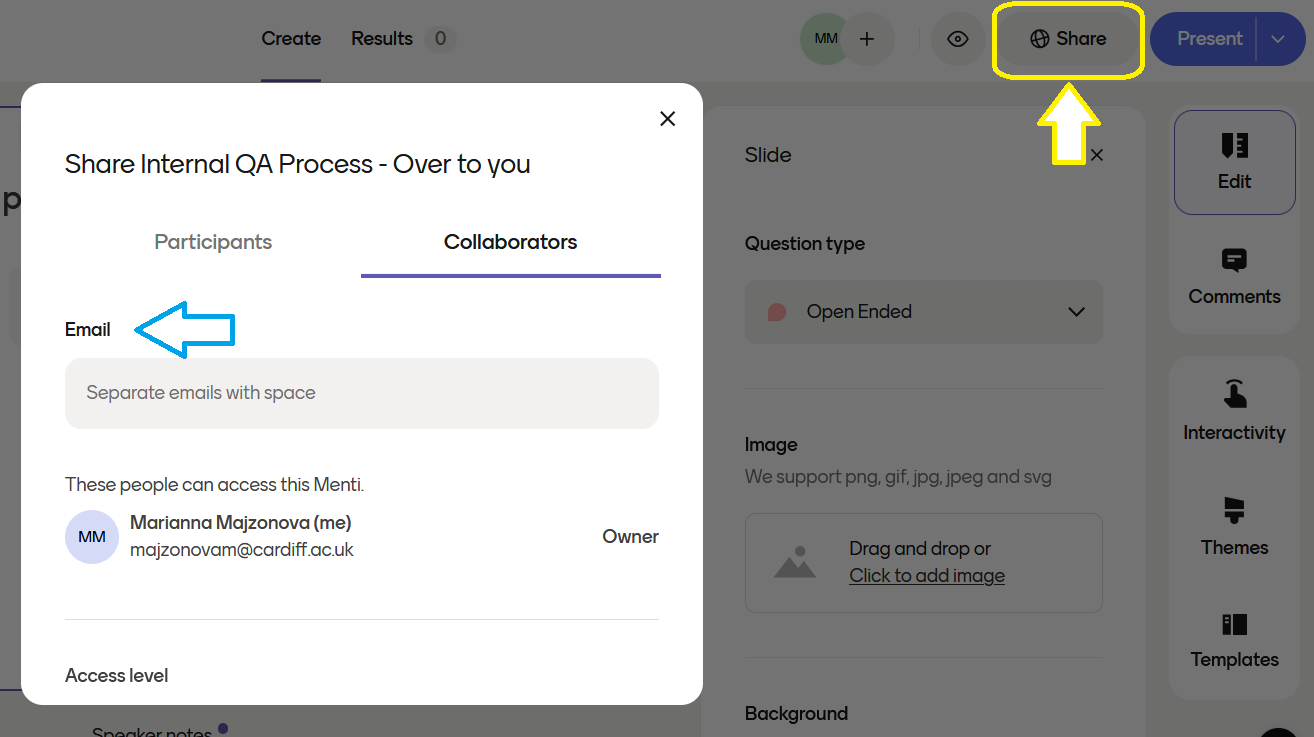Click the image placeholder icon
The image size is (1314, 737).
pyautogui.click(x=795, y=563)
